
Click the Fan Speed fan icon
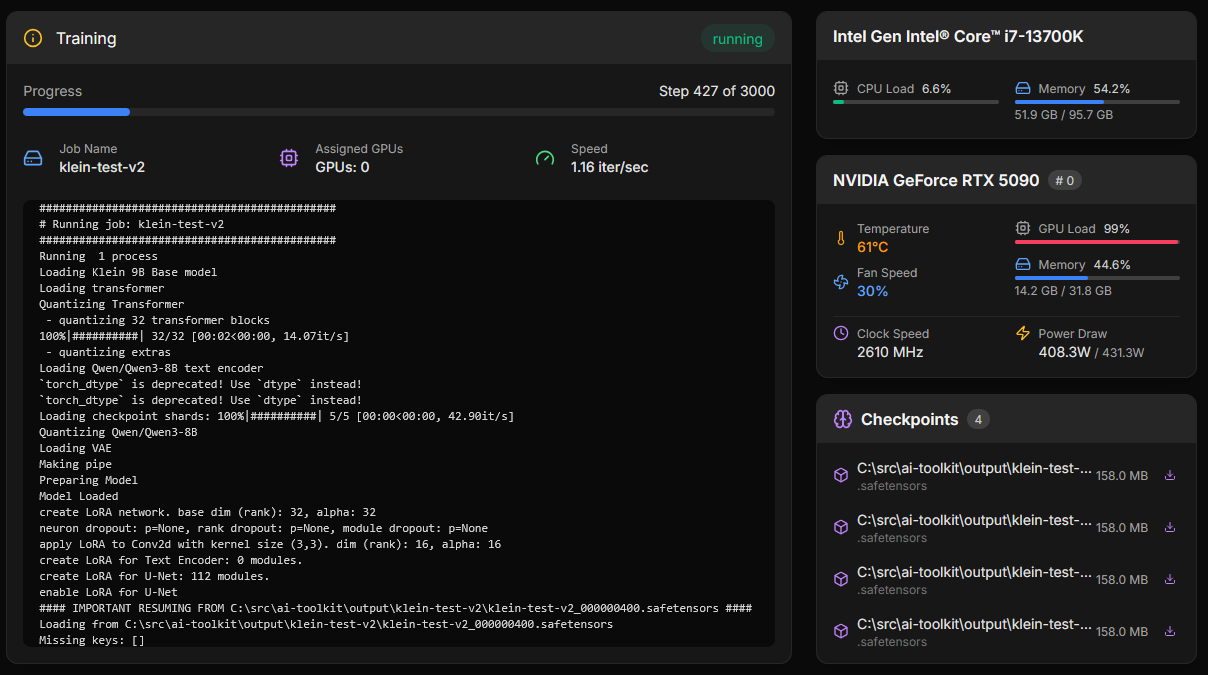click(840, 282)
